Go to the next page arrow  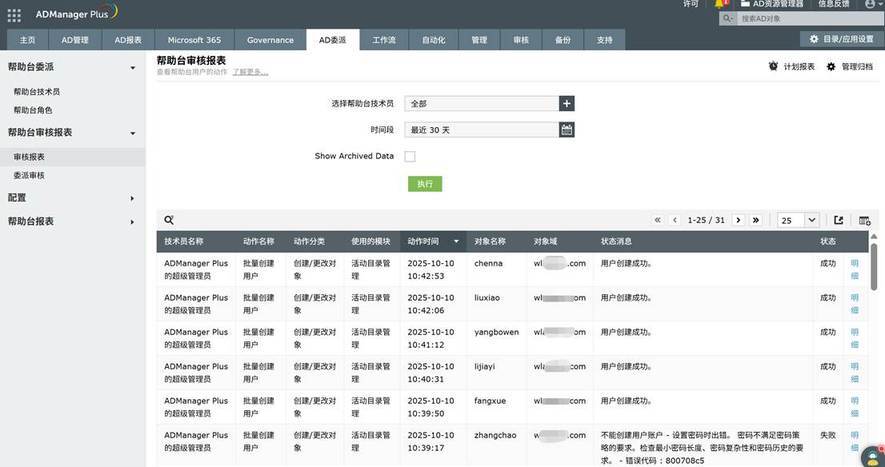point(738,220)
